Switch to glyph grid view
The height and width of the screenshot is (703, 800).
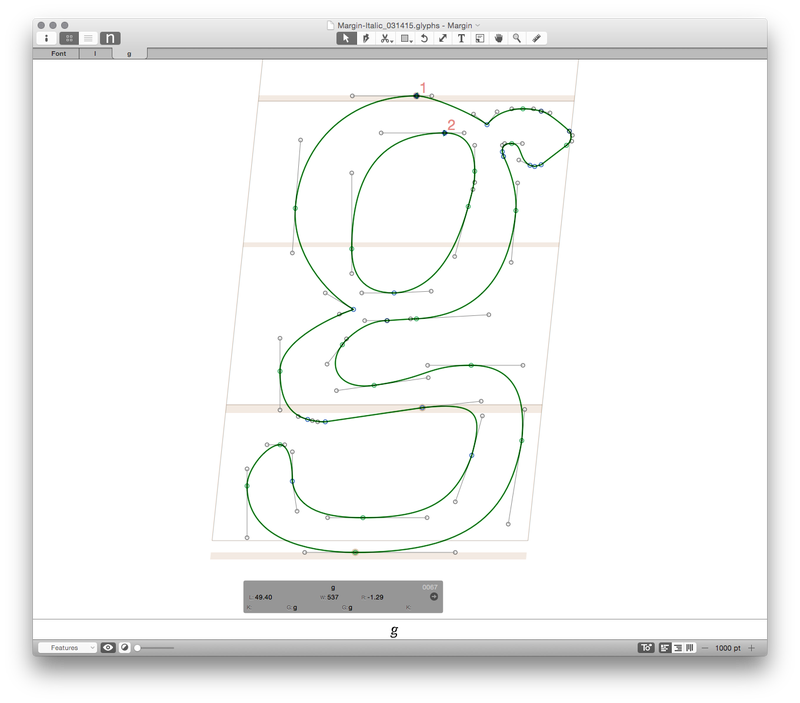tap(69, 38)
